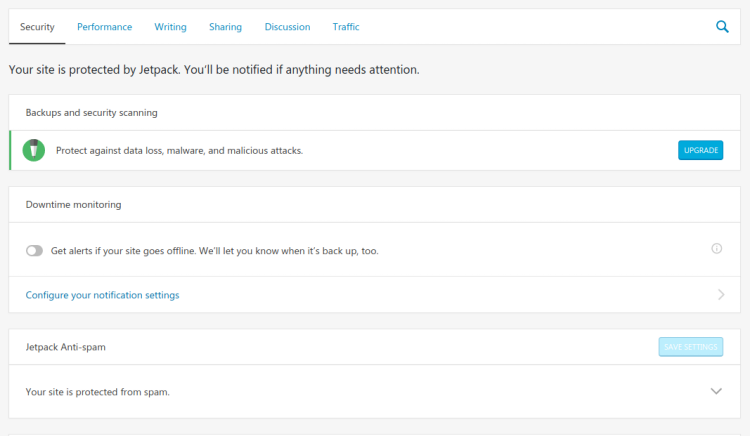Open notification settings arrow chevron
The height and width of the screenshot is (436, 750).
click(721, 294)
